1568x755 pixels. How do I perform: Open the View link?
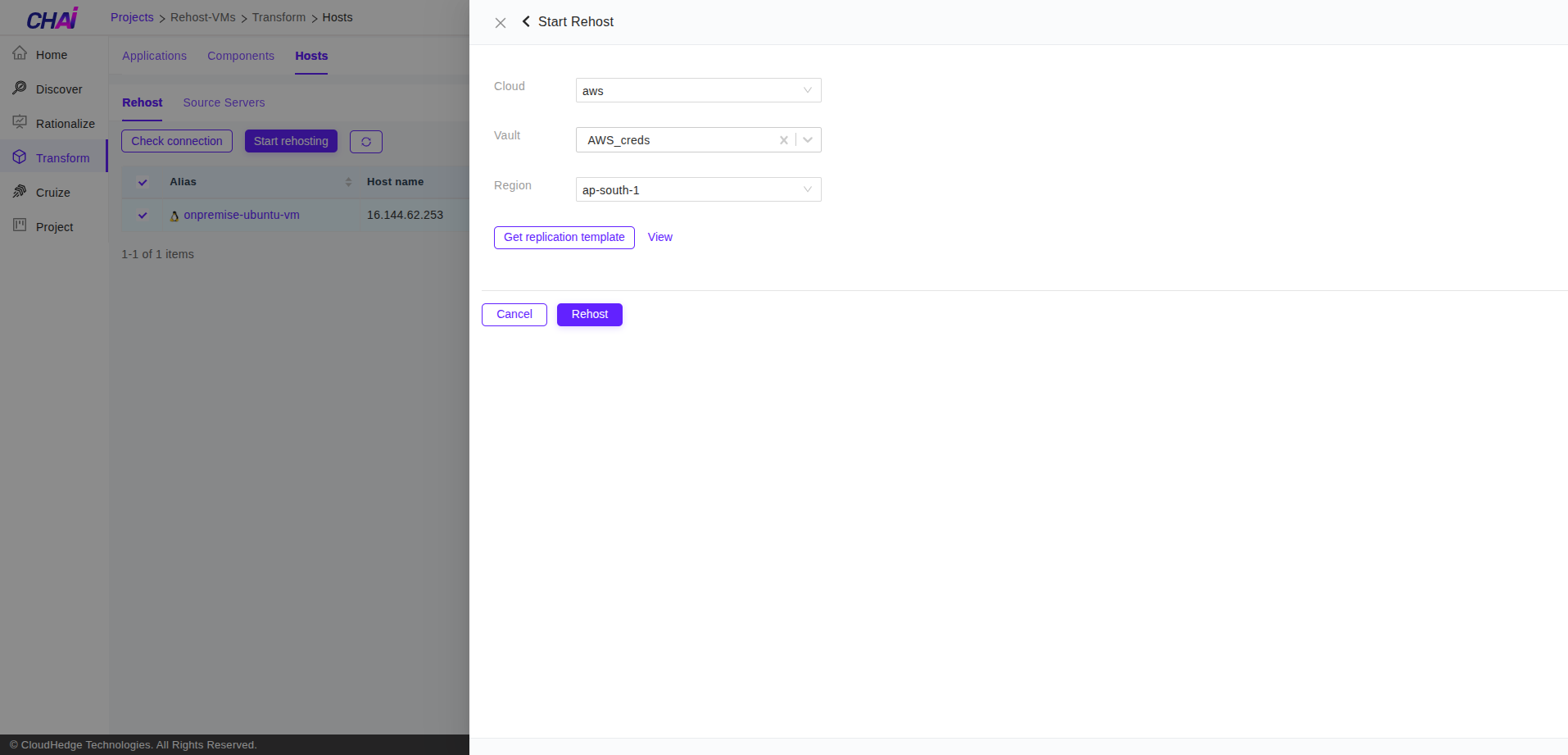pyautogui.click(x=659, y=237)
